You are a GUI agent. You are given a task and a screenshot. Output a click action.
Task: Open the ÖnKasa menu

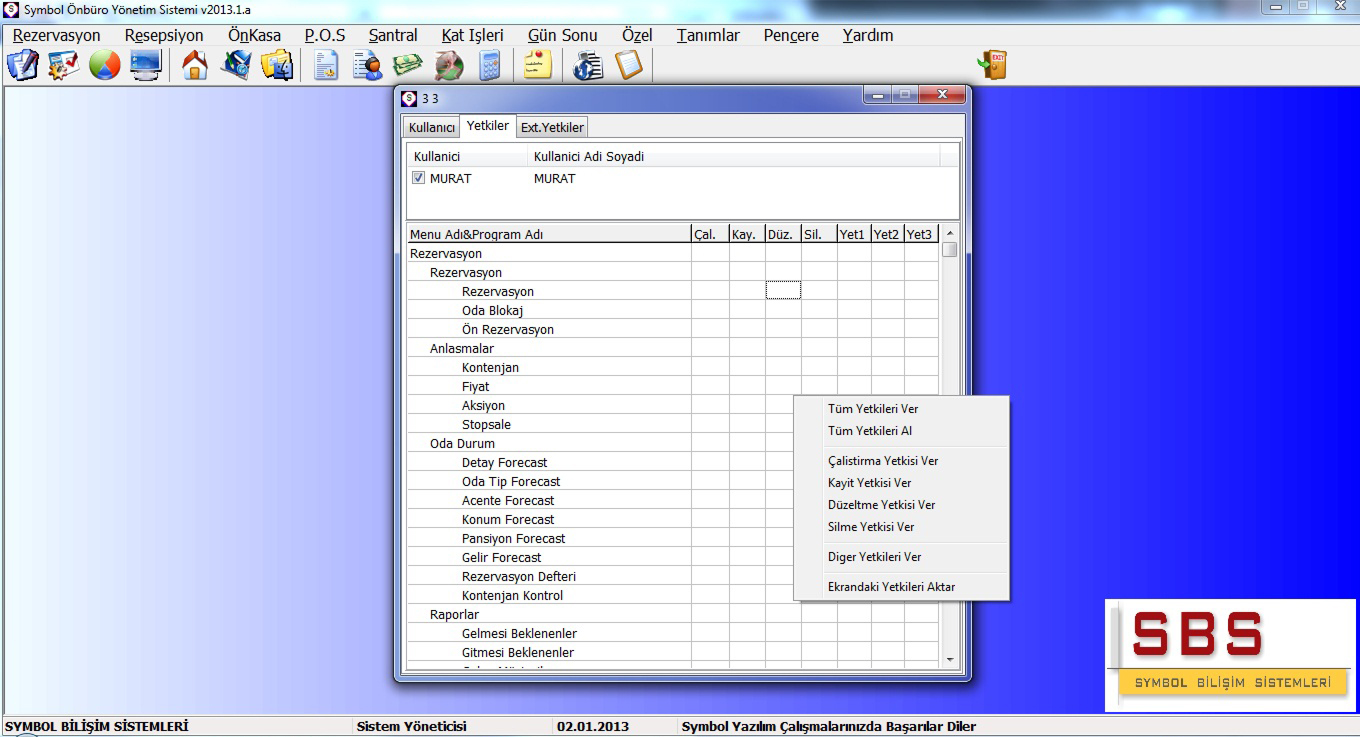click(255, 35)
